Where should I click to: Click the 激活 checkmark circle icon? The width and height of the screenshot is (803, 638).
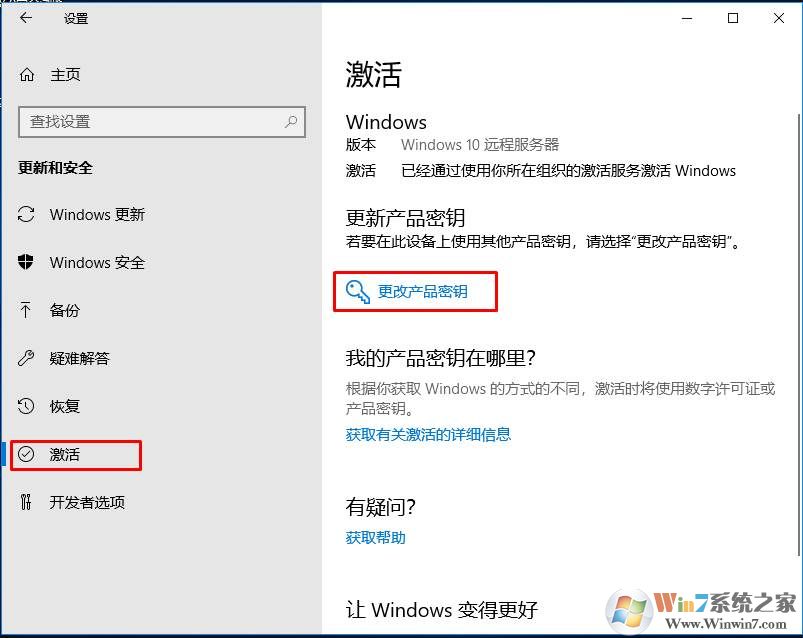(x=26, y=454)
